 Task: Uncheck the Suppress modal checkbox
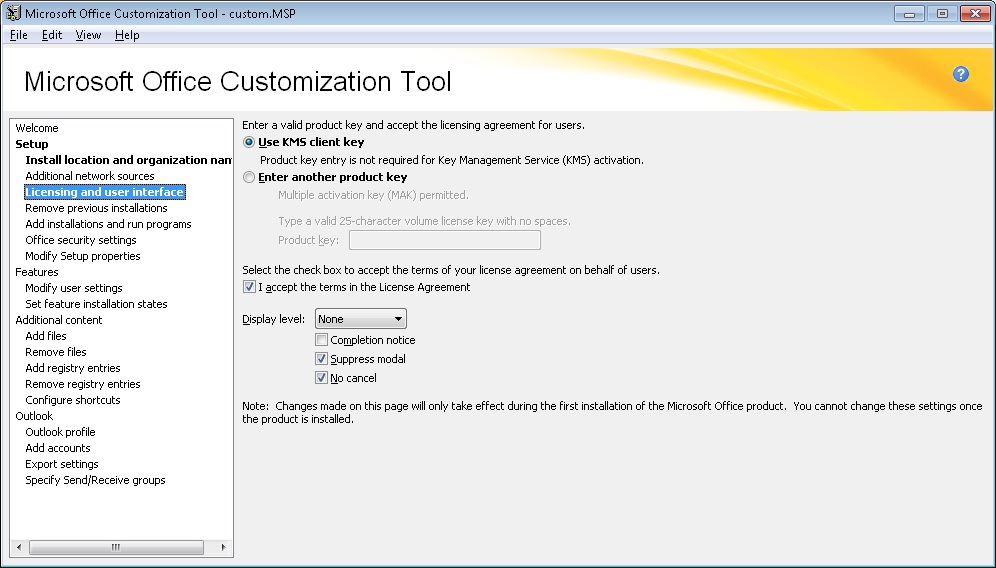[x=321, y=359]
